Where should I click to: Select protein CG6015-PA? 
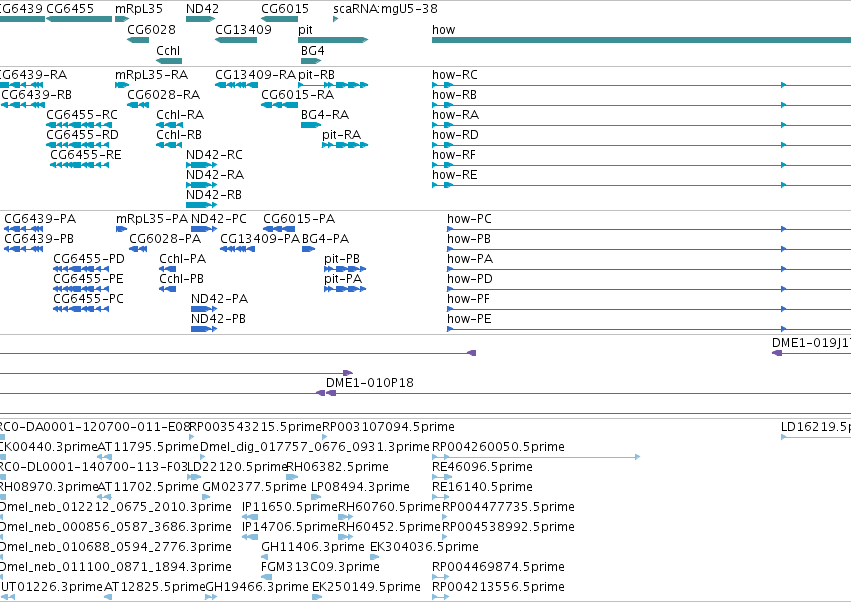[299, 219]
